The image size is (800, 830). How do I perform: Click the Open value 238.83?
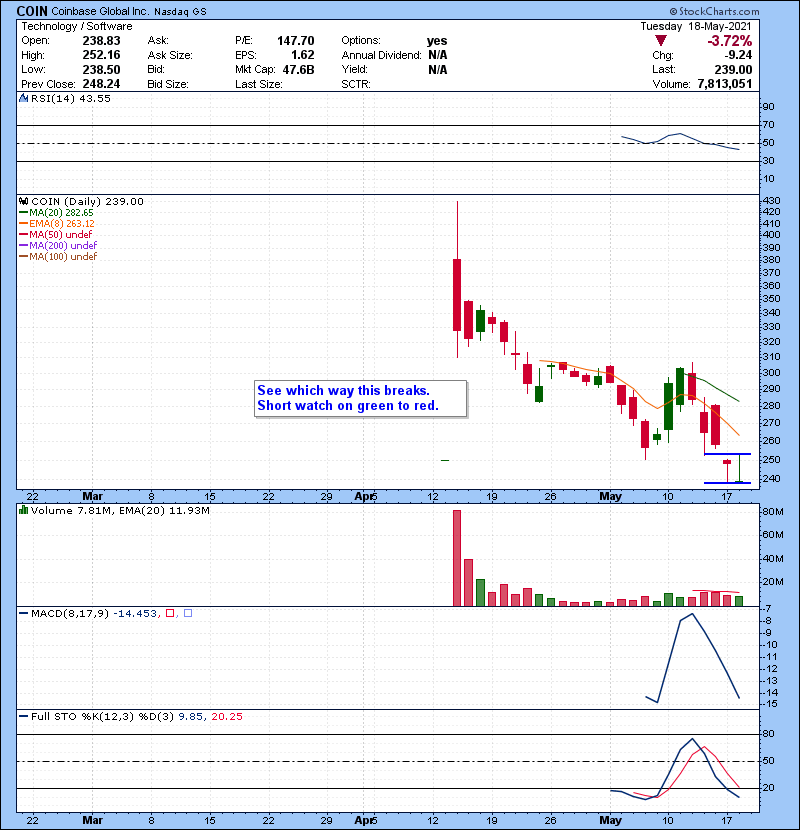coord(101,41)
